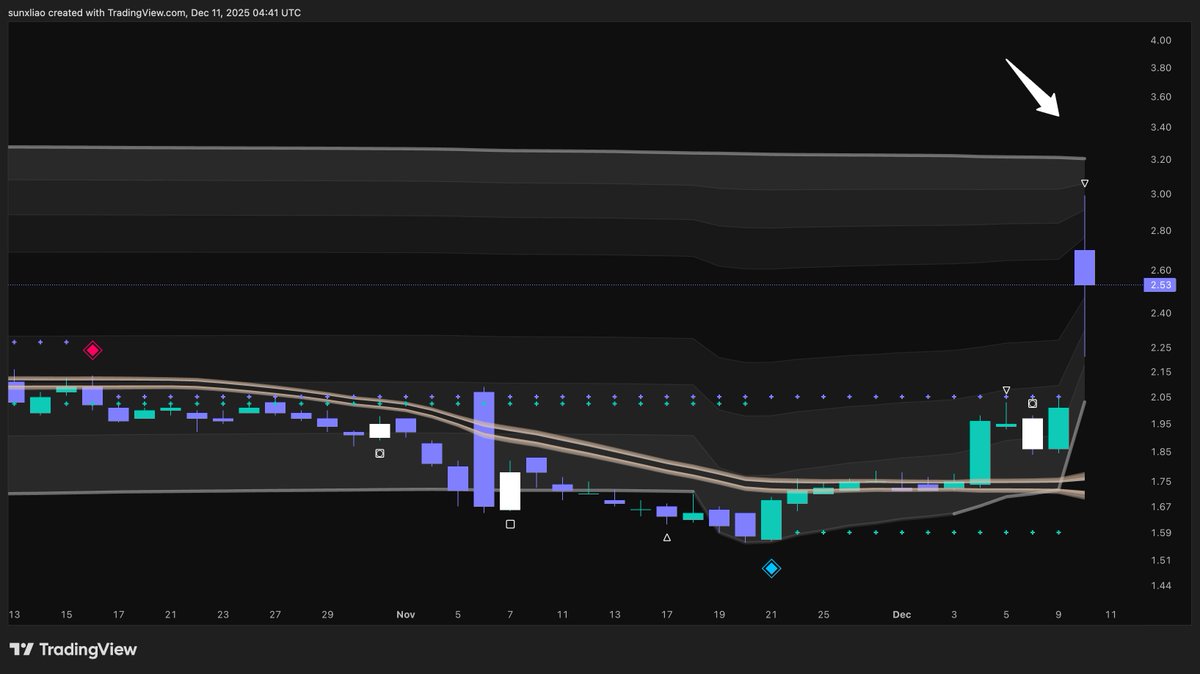Click the 15 date axis label
Screen dimensions: 1200x674
tap(67, 615)
